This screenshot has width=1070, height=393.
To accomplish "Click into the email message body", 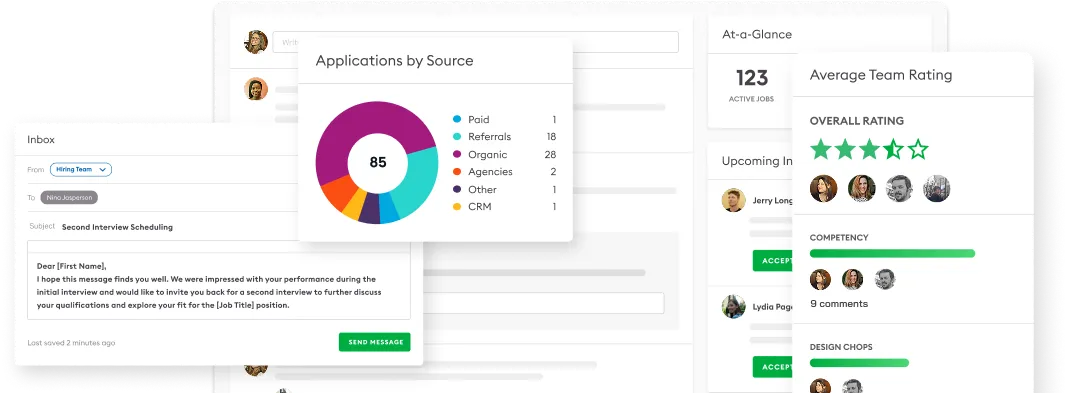I will tap(219, 286).
